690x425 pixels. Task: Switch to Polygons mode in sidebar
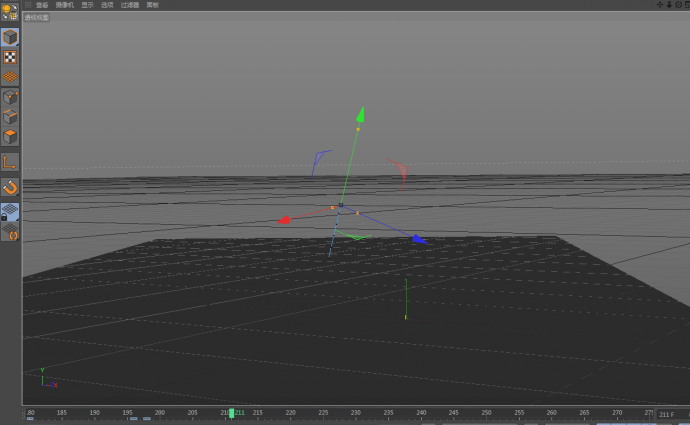10,137
